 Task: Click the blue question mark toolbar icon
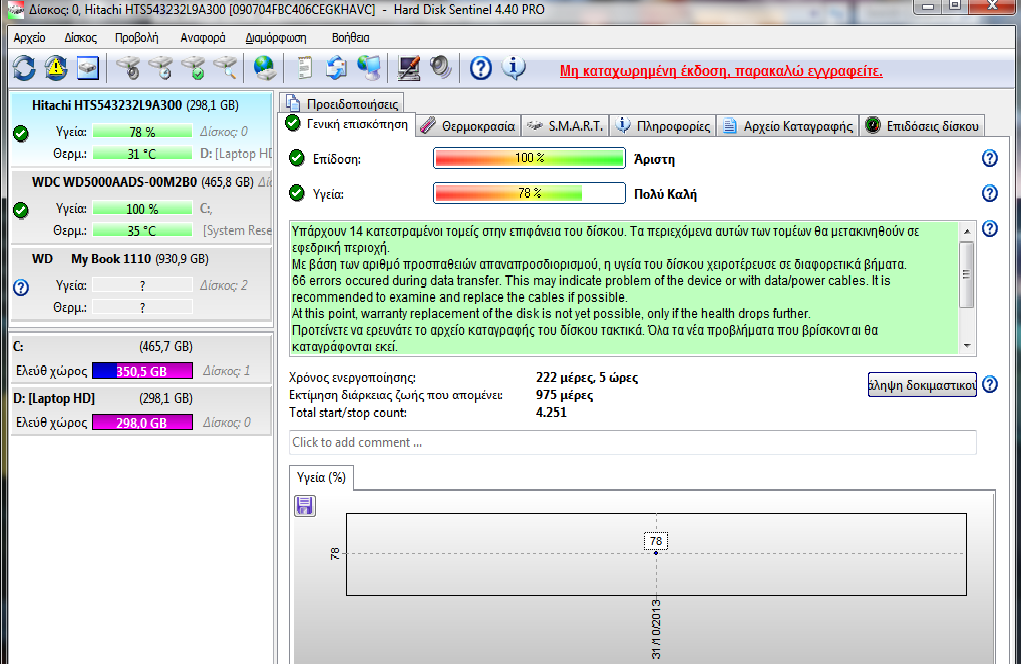tap(481, 68)
